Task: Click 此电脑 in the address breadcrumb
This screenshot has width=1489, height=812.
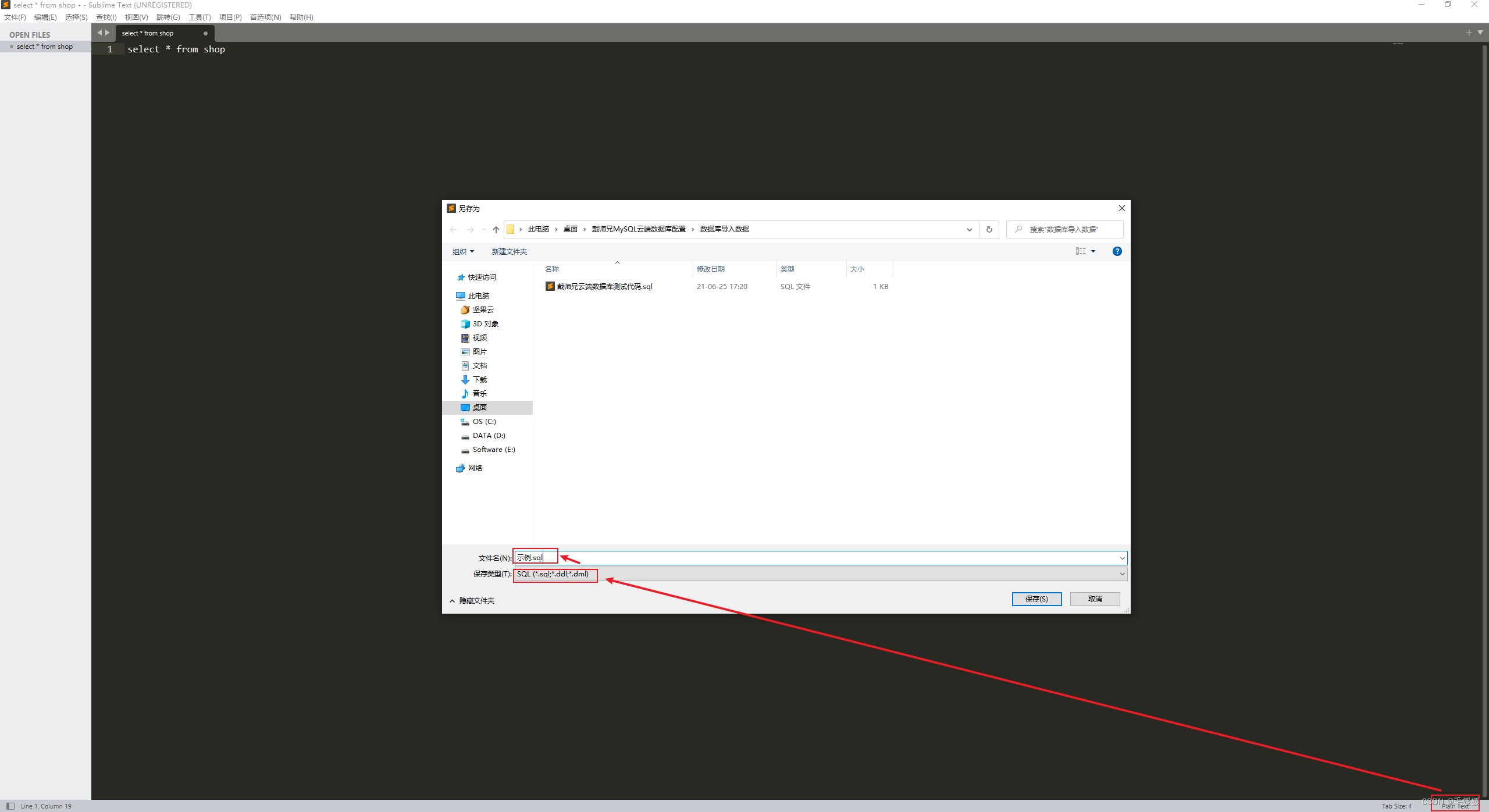Action: point(538,229)
